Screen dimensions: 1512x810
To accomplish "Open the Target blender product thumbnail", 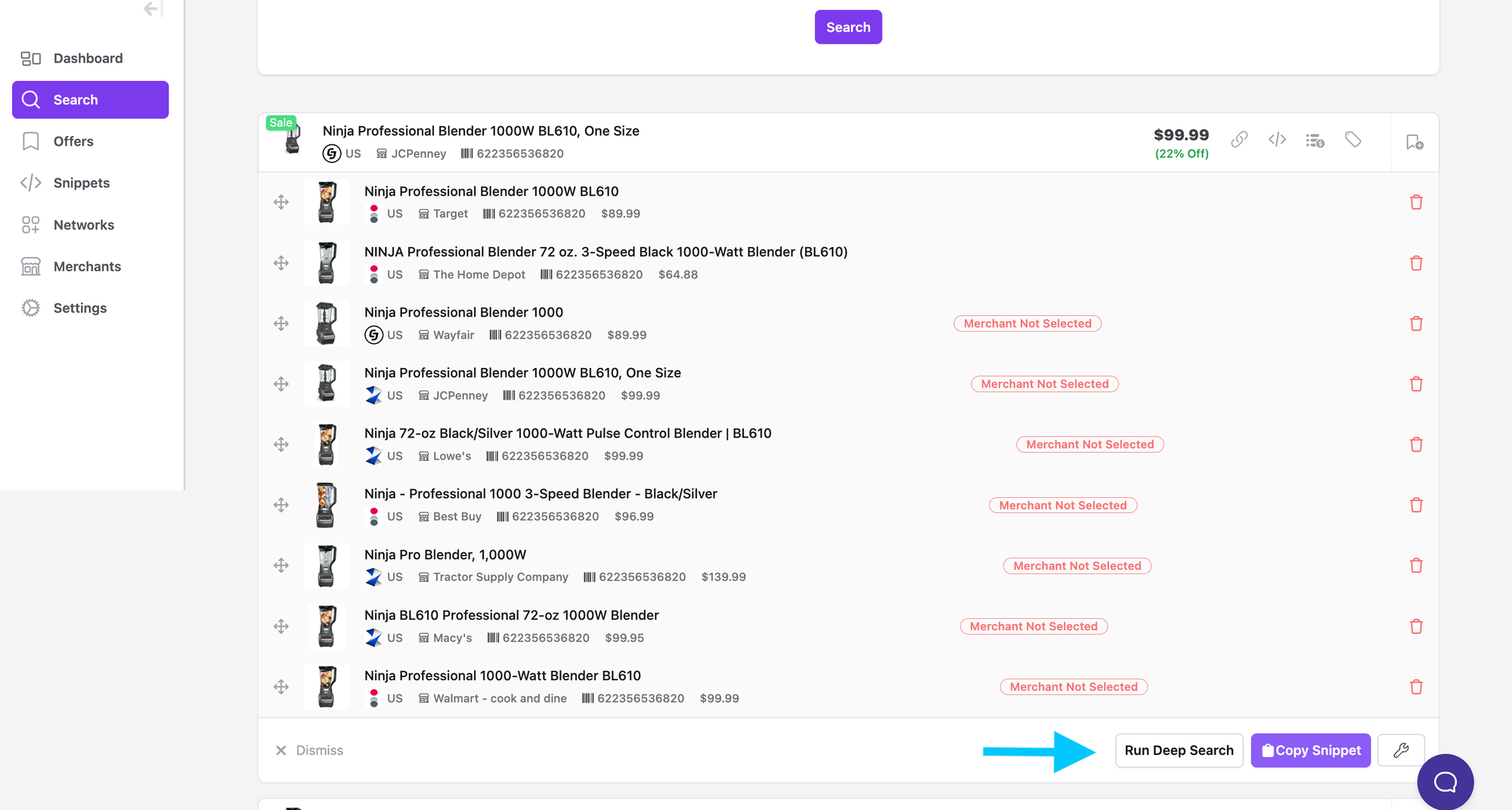I will coord(327,202).
